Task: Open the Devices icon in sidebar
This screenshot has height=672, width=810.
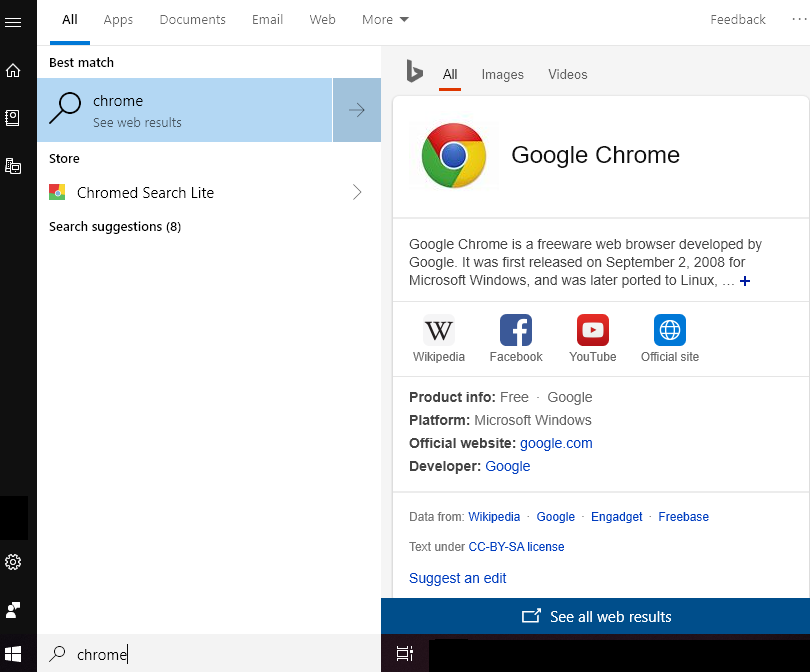Action: pos(13,166)
